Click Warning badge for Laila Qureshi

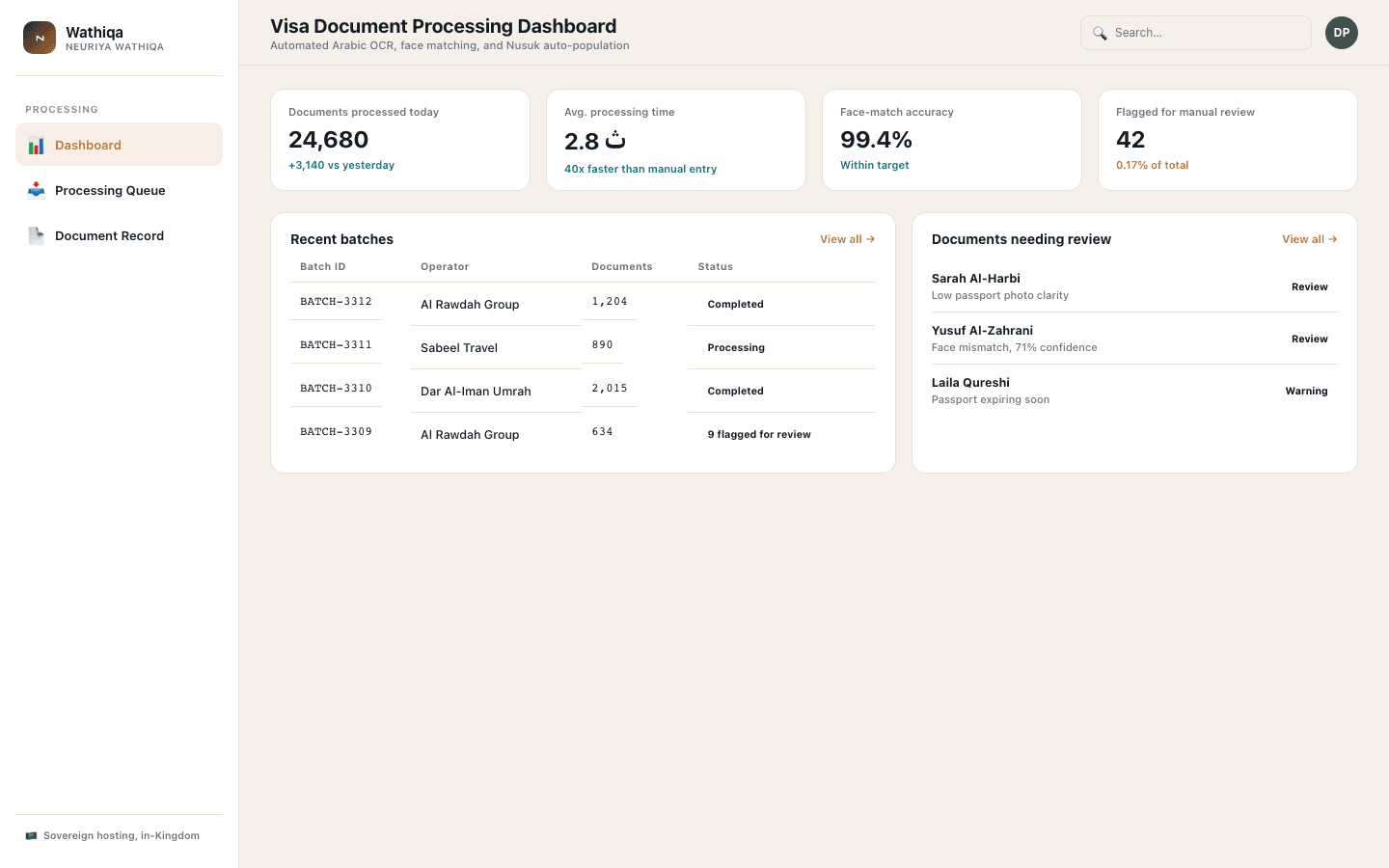(x=1306, y=391)
